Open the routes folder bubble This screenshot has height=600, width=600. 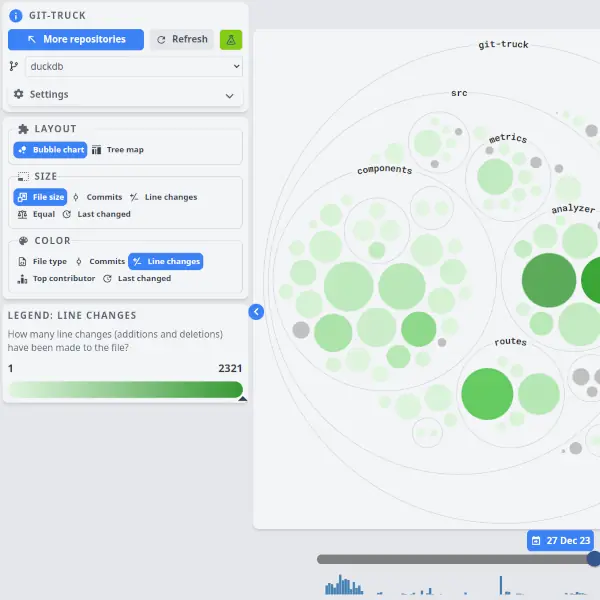[510, 342]
